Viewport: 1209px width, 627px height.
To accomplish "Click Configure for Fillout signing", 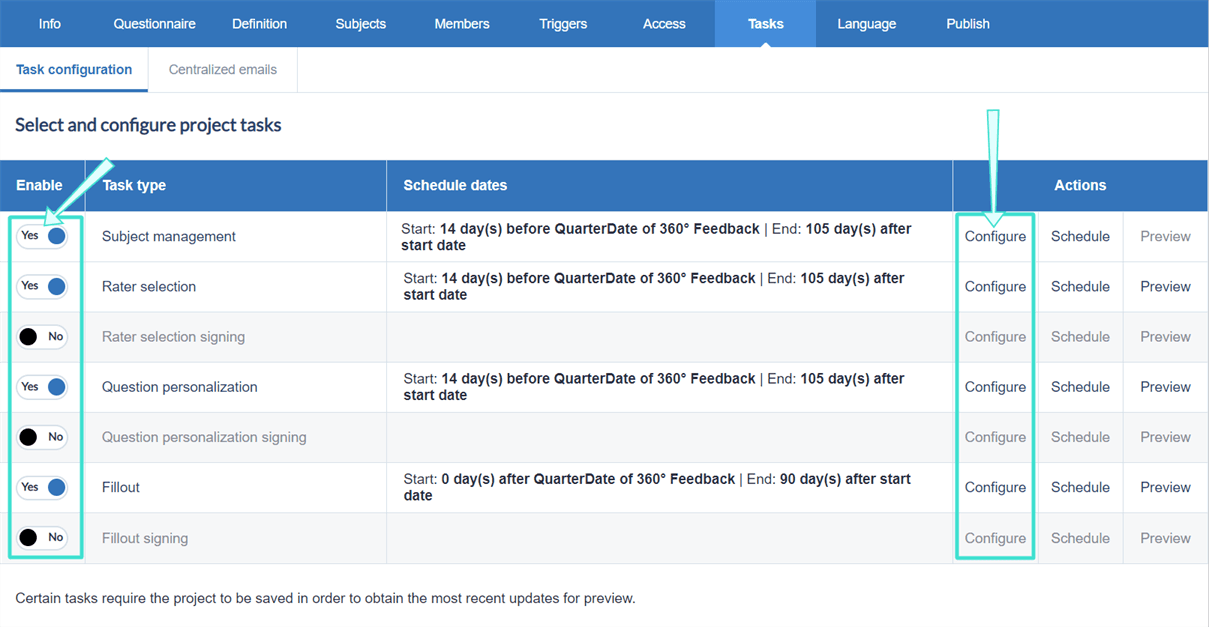I will coord(995,538).
